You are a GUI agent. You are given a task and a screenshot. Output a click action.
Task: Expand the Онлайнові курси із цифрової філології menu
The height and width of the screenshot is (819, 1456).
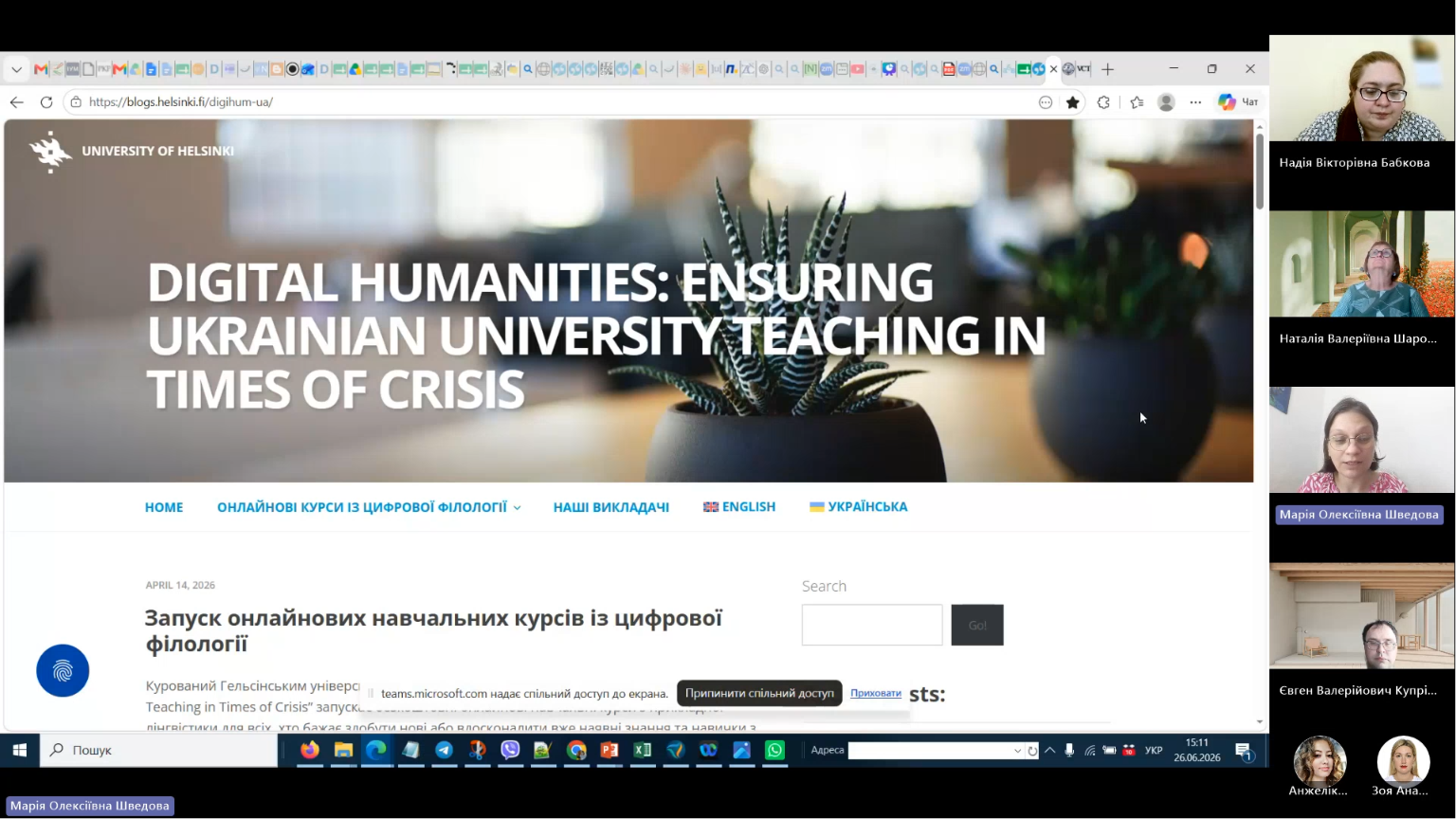point(369,507)
